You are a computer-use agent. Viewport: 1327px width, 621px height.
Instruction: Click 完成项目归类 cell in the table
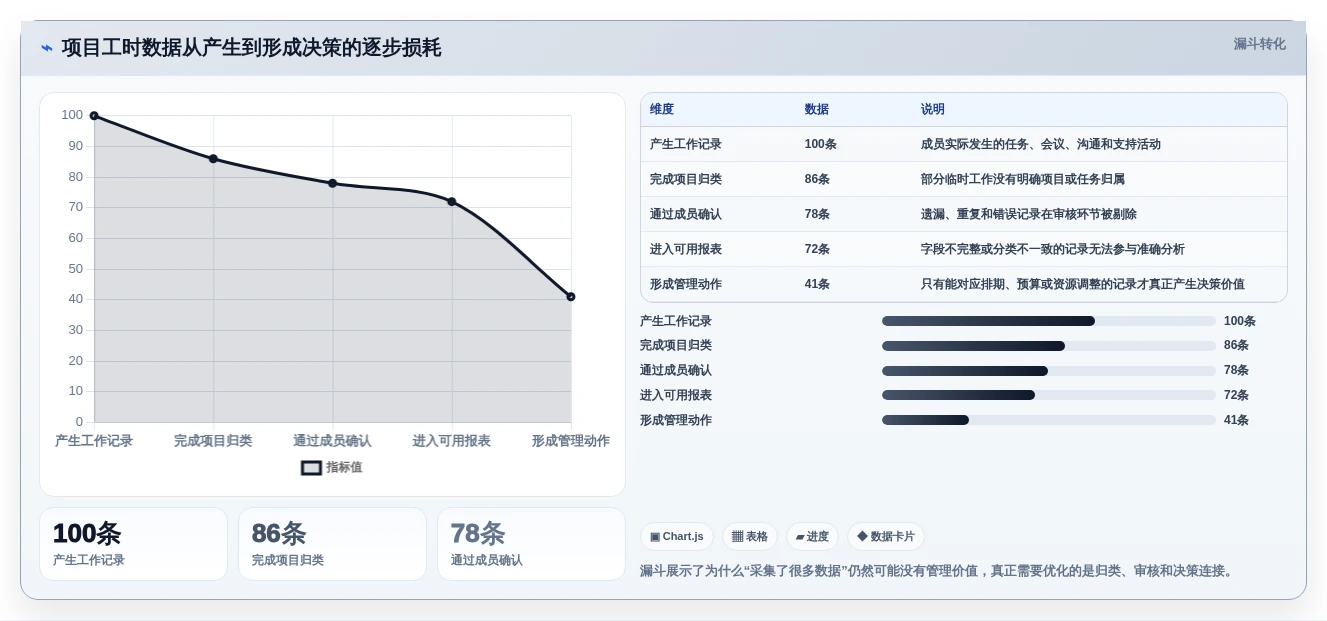point(686,179)
